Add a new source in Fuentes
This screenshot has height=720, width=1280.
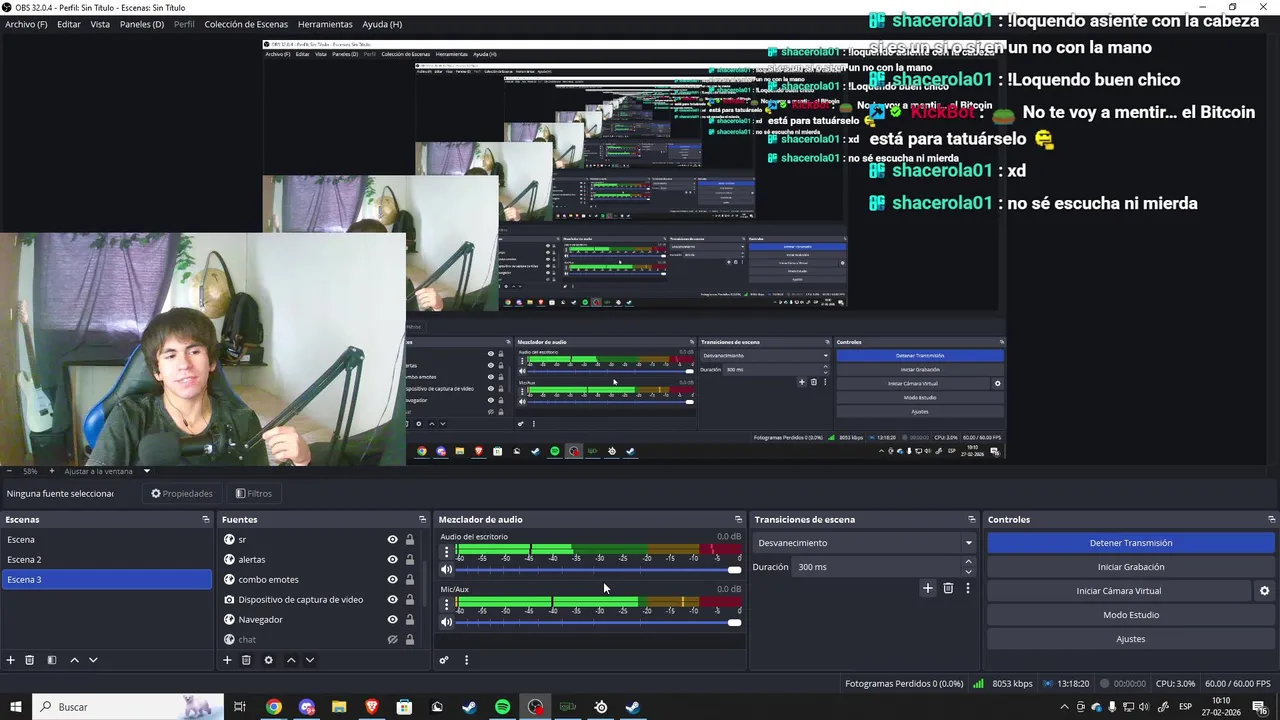[227, 660]
